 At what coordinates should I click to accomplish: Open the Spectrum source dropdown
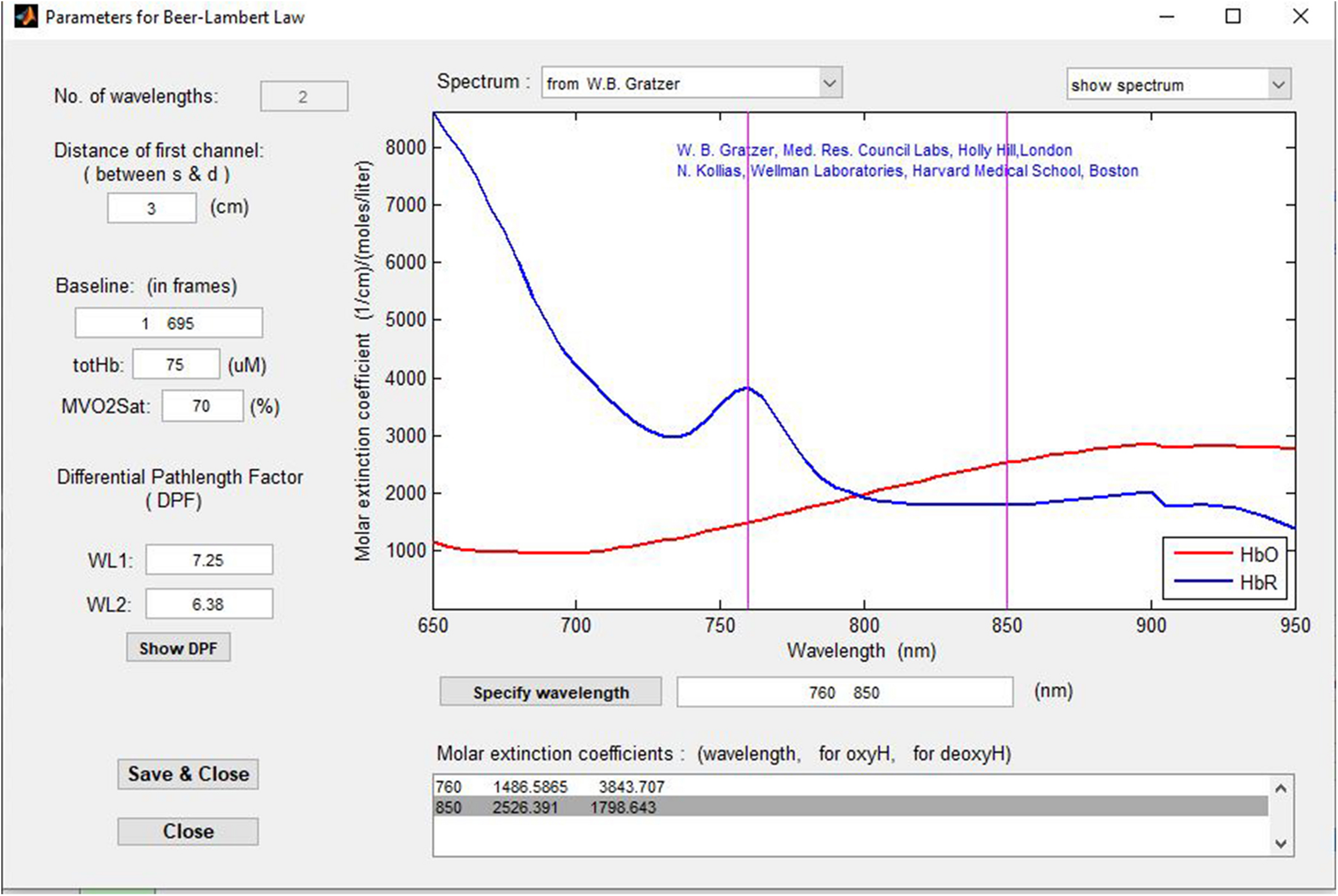pos(691,83)
